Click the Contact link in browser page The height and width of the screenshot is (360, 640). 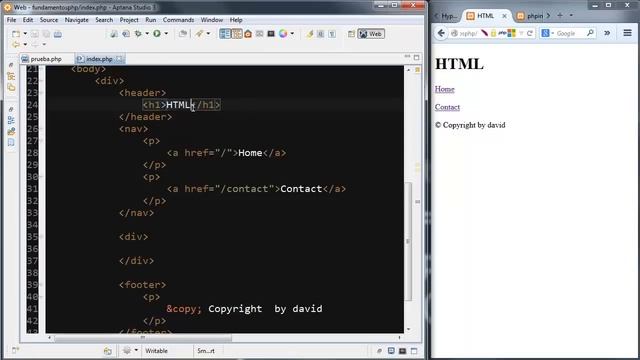447,107
